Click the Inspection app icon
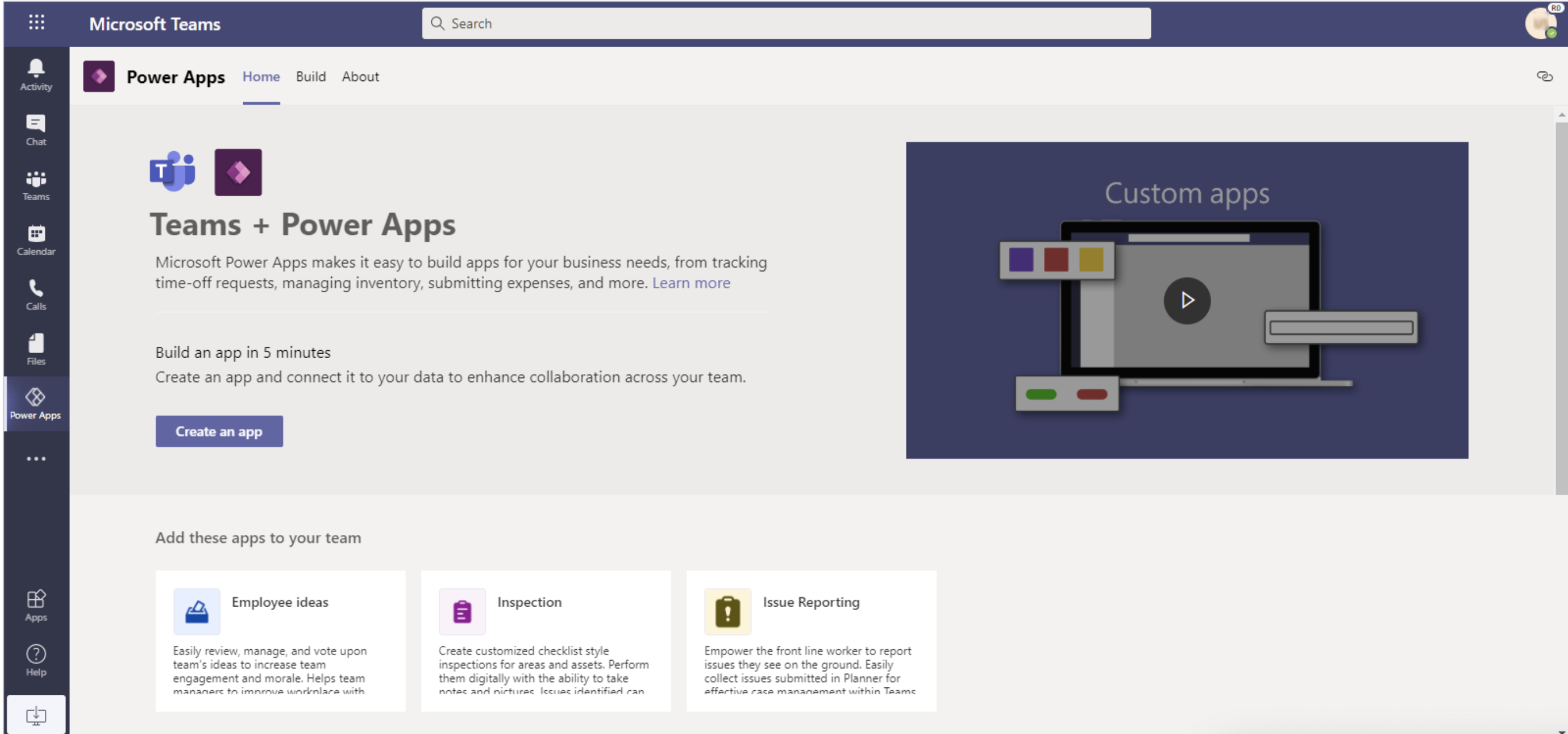 click(462, 611)
